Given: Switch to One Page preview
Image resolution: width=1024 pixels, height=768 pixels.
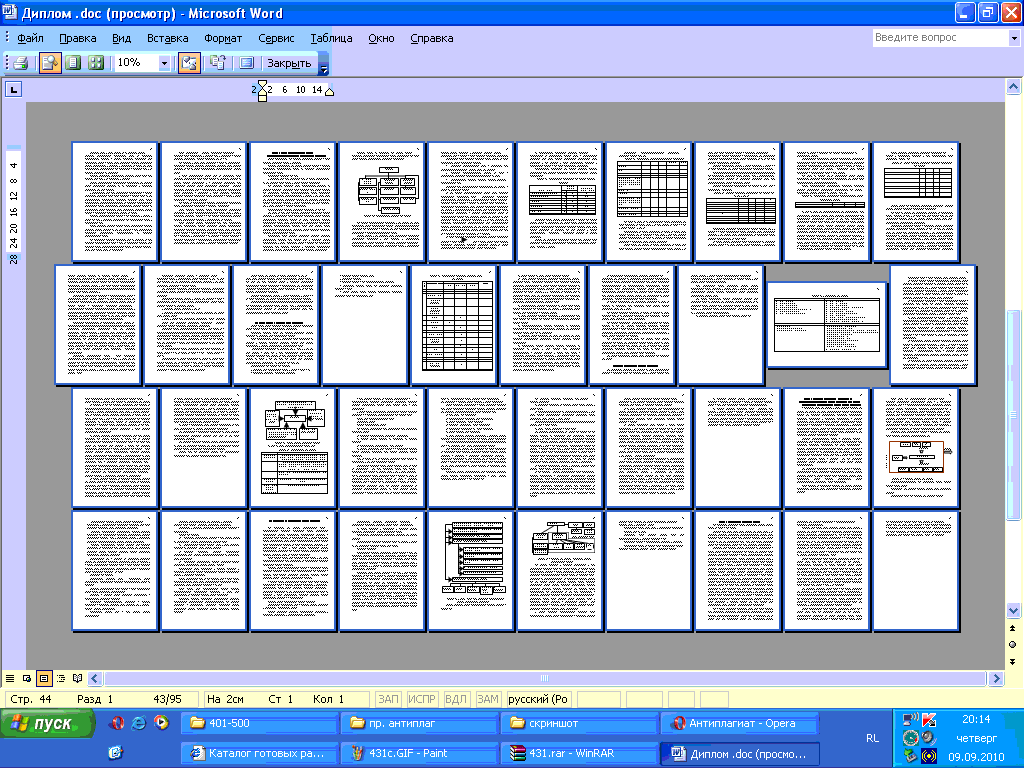Looking at the screenshot, I should [x=73, y=63].
